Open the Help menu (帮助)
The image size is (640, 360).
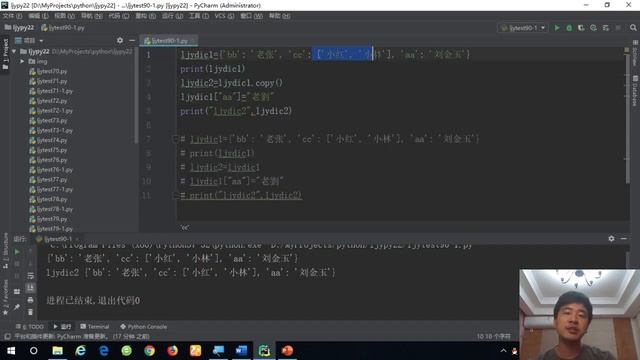click(279, 16)
